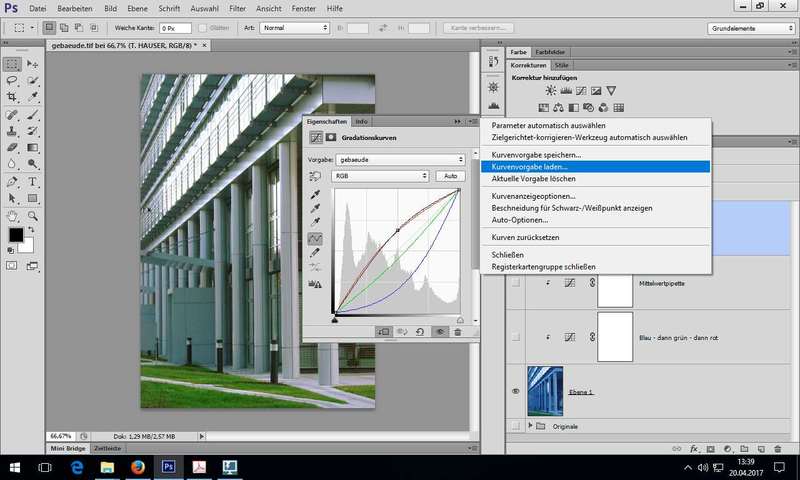Click the black foreground color swatch

coord(17,235)
